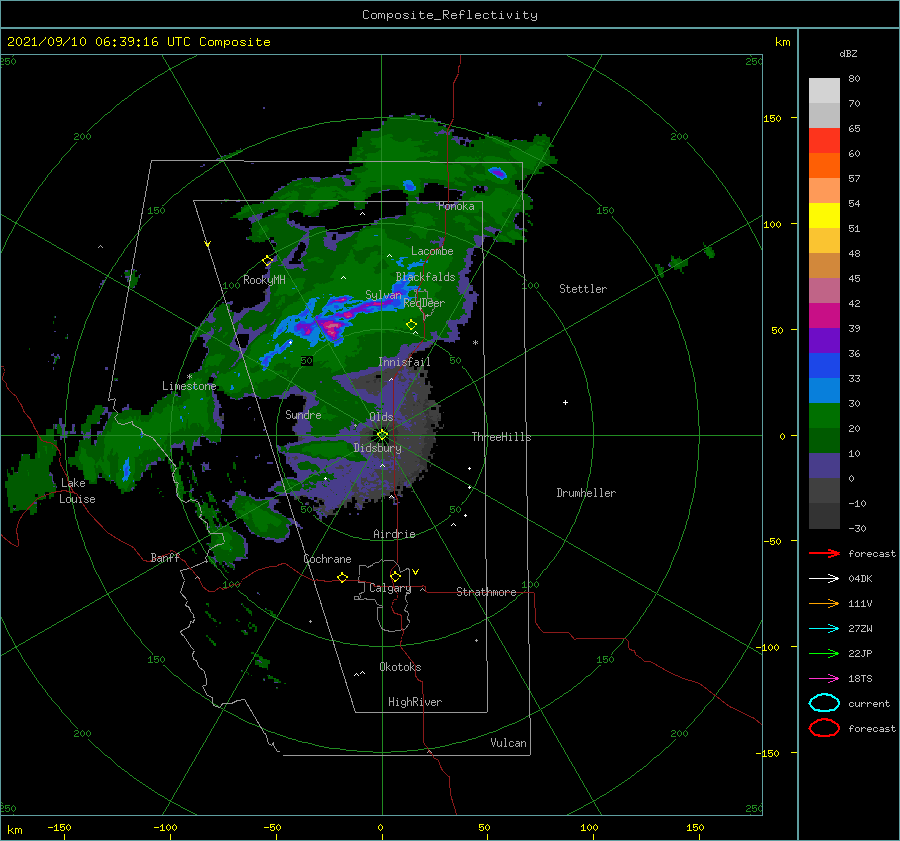Click the blue echo cell near Lake Louise
The width and height of the screenshot is (900, 841).
(x=126, y=470)
